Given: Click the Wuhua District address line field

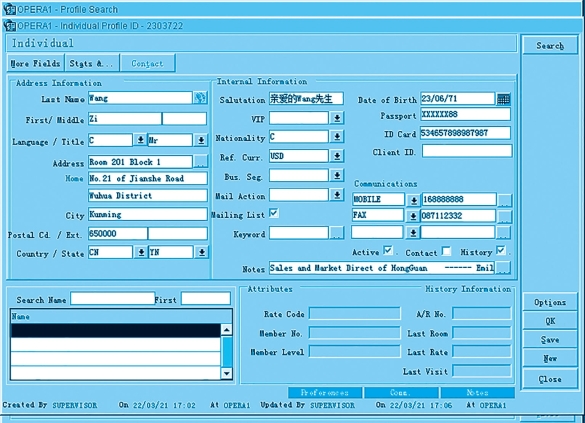Looking at the screenshot, I should (x=148, y=195).
